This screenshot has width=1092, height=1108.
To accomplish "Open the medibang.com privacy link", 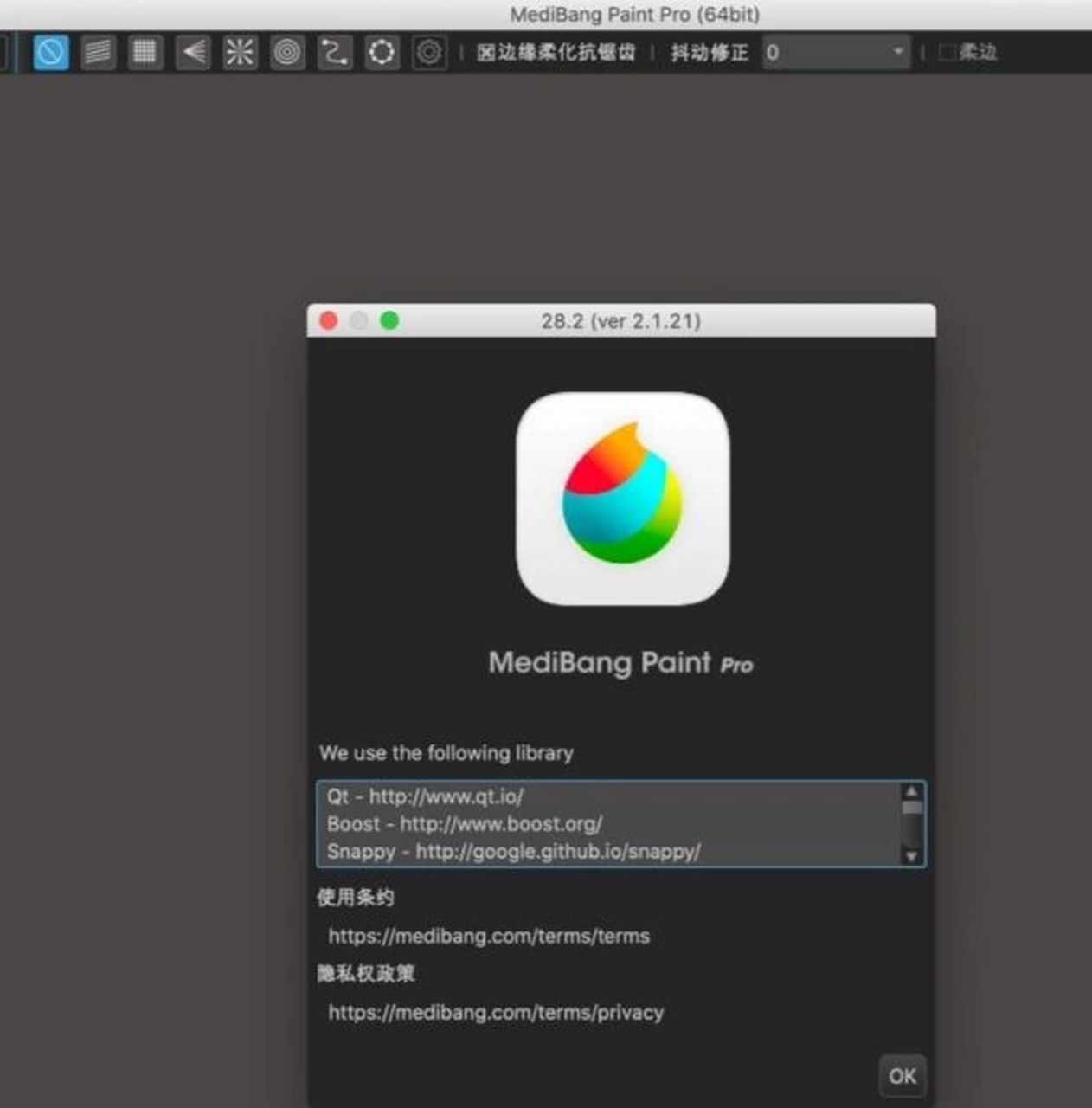I will click(495, 1012).
